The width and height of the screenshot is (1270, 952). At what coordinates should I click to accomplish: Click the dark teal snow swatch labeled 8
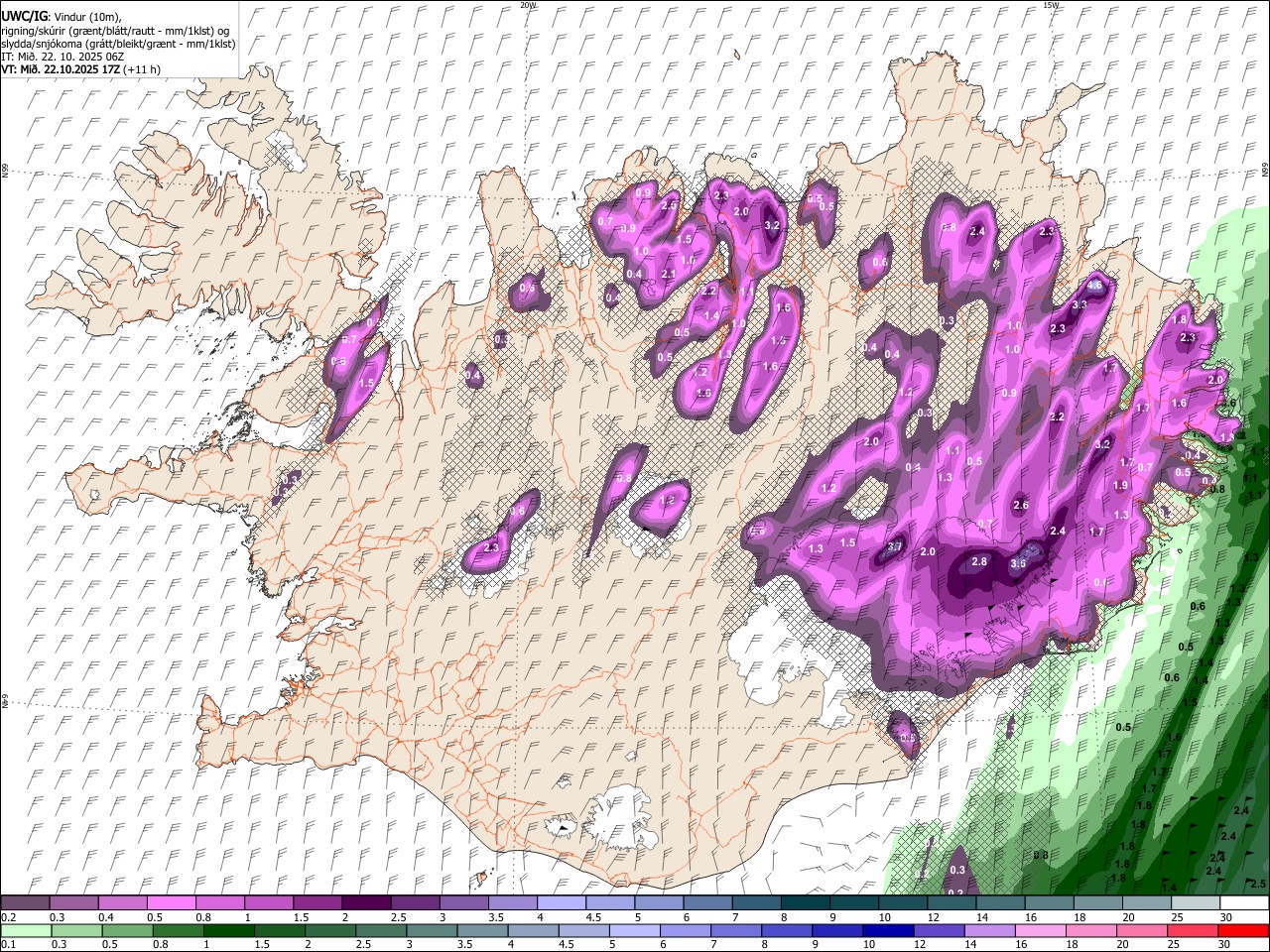[805, 903]
